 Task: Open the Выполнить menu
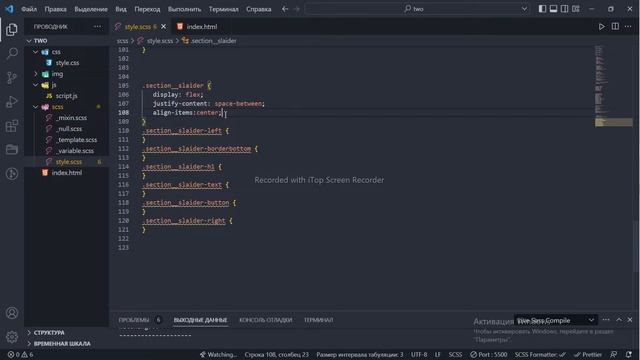click(x=184, y=9)
